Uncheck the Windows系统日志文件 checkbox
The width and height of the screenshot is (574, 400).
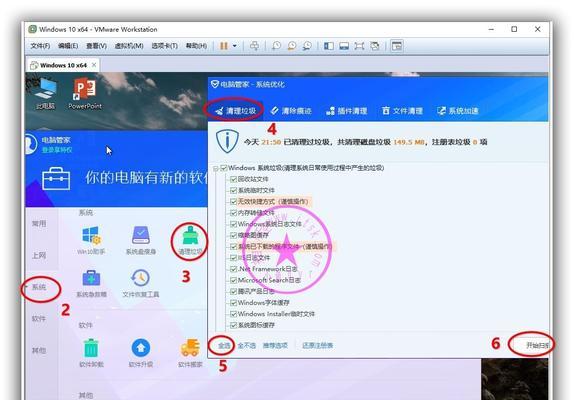coord(233,224)
